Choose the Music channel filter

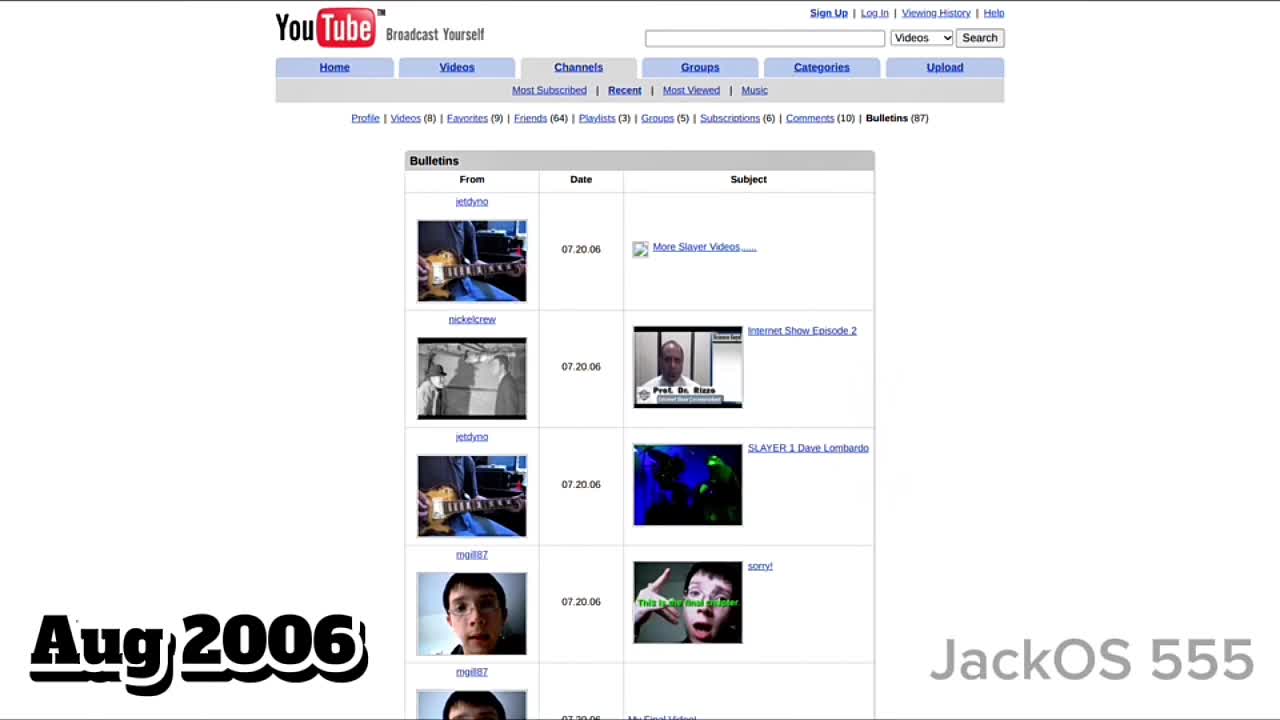click(754, 90)
